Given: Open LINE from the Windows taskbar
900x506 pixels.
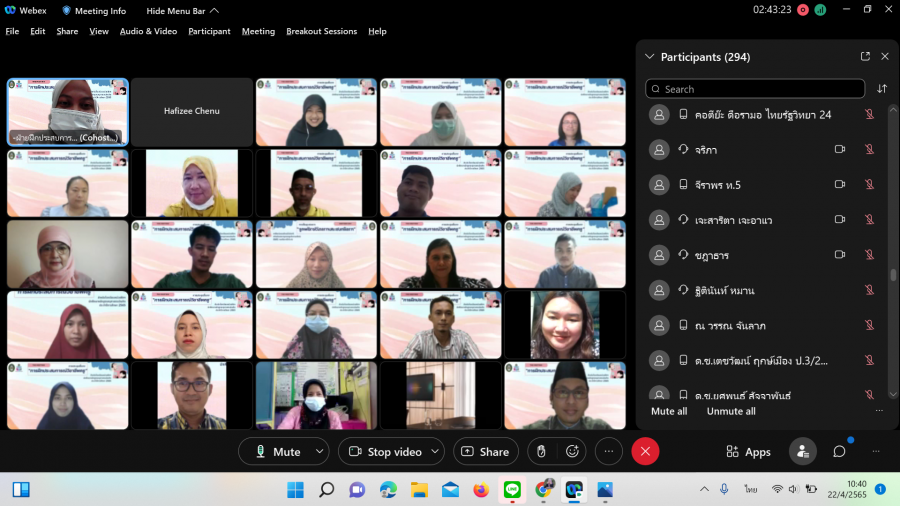Looking at the screenshot, I should pyautogui.click(x=512, y=490).
